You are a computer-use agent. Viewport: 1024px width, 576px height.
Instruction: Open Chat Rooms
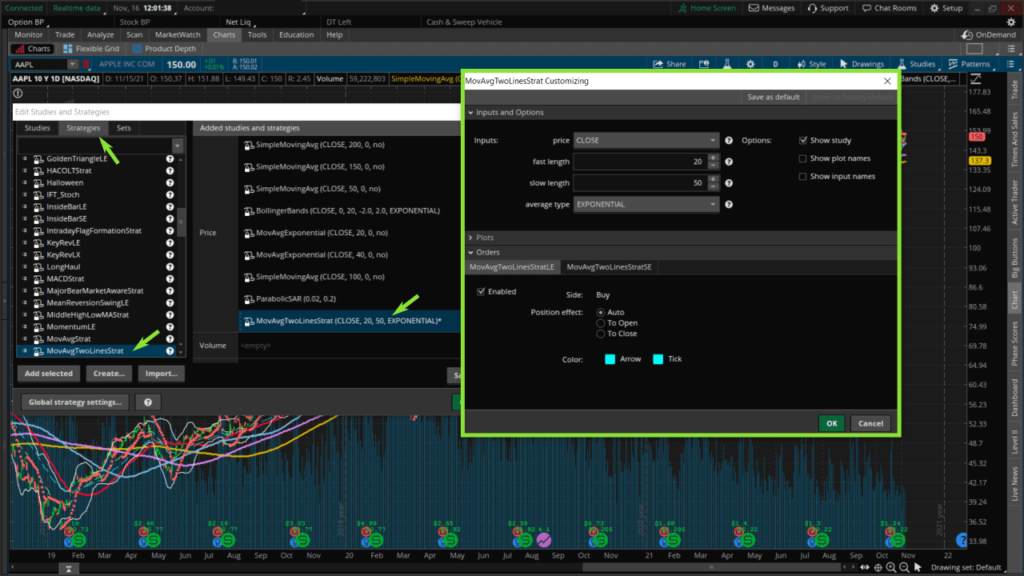click(889, 8)
